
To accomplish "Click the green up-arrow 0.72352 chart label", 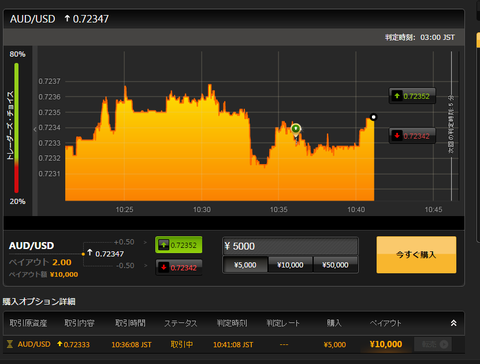I will pos(412,96).
